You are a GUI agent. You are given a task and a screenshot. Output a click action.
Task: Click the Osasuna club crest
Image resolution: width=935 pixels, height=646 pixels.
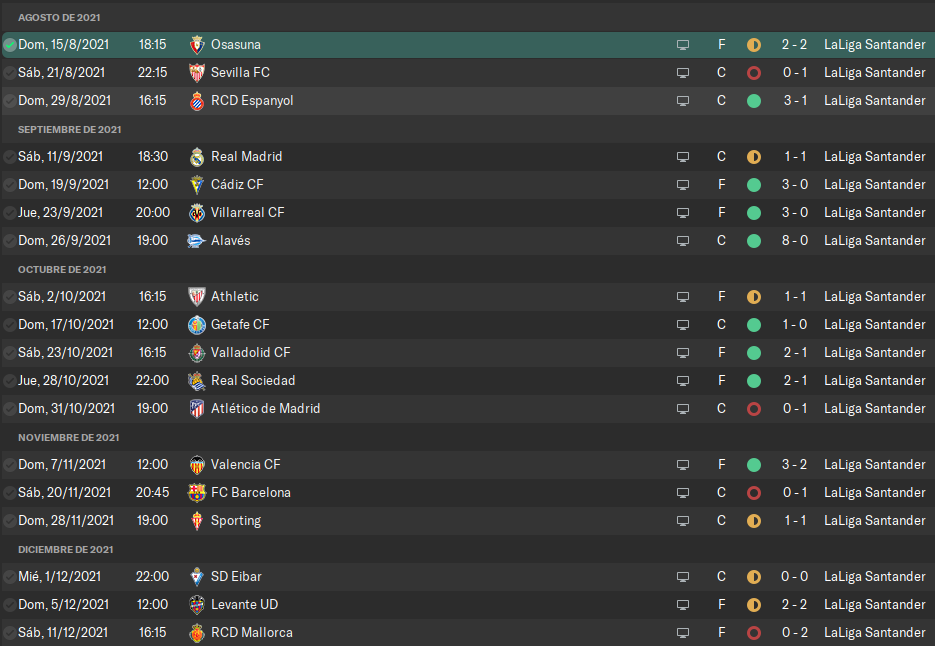click(197, 45)
